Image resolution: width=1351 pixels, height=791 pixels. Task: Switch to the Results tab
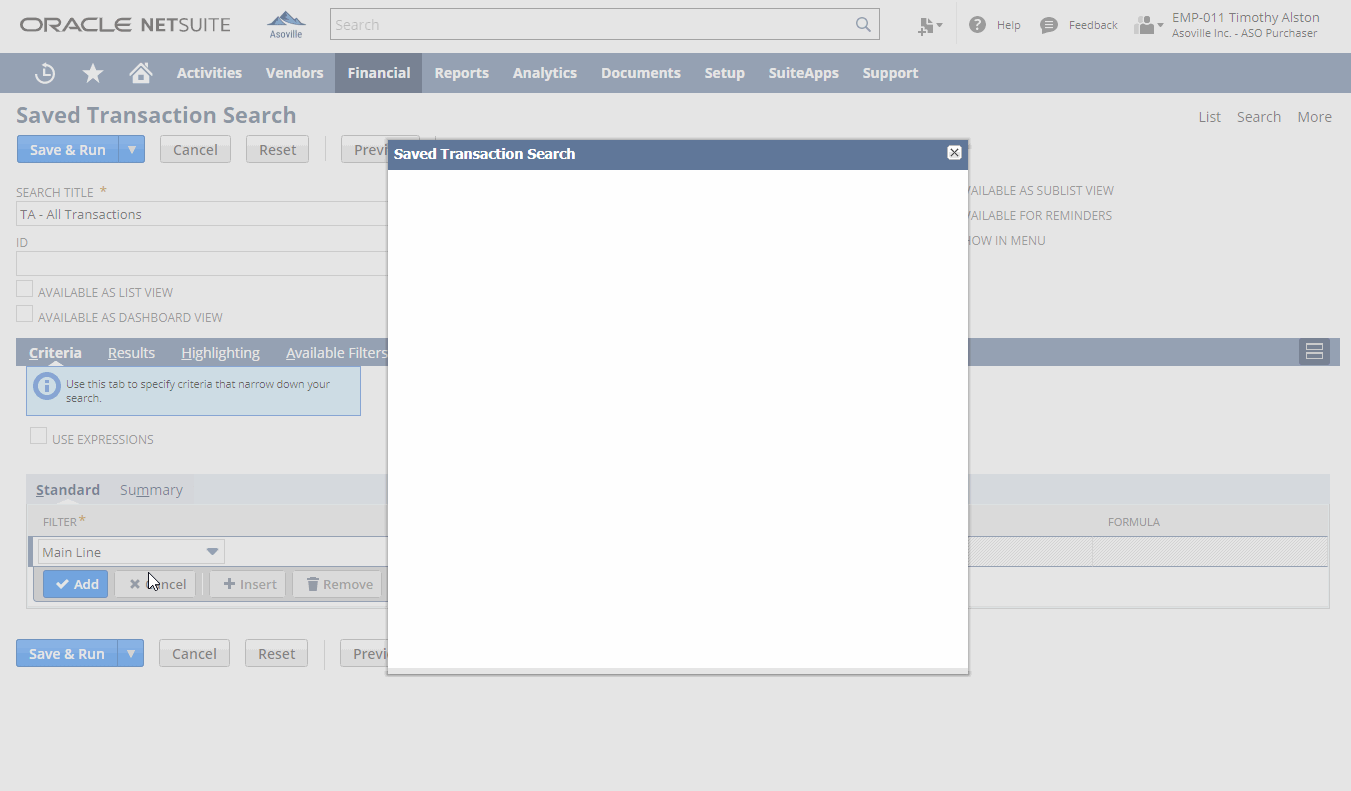131,353
